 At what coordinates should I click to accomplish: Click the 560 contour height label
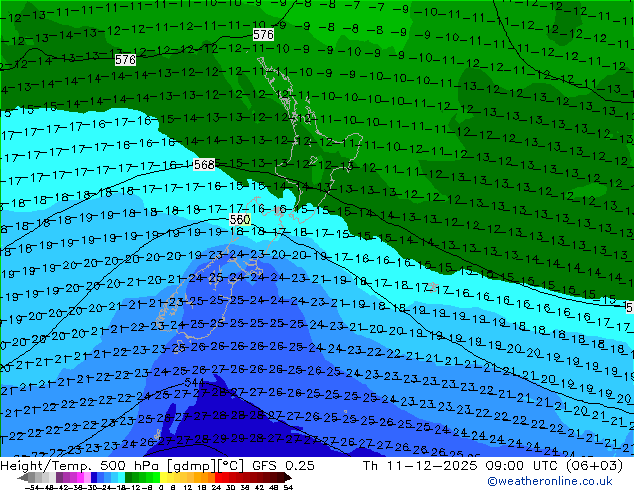point(240,220)
